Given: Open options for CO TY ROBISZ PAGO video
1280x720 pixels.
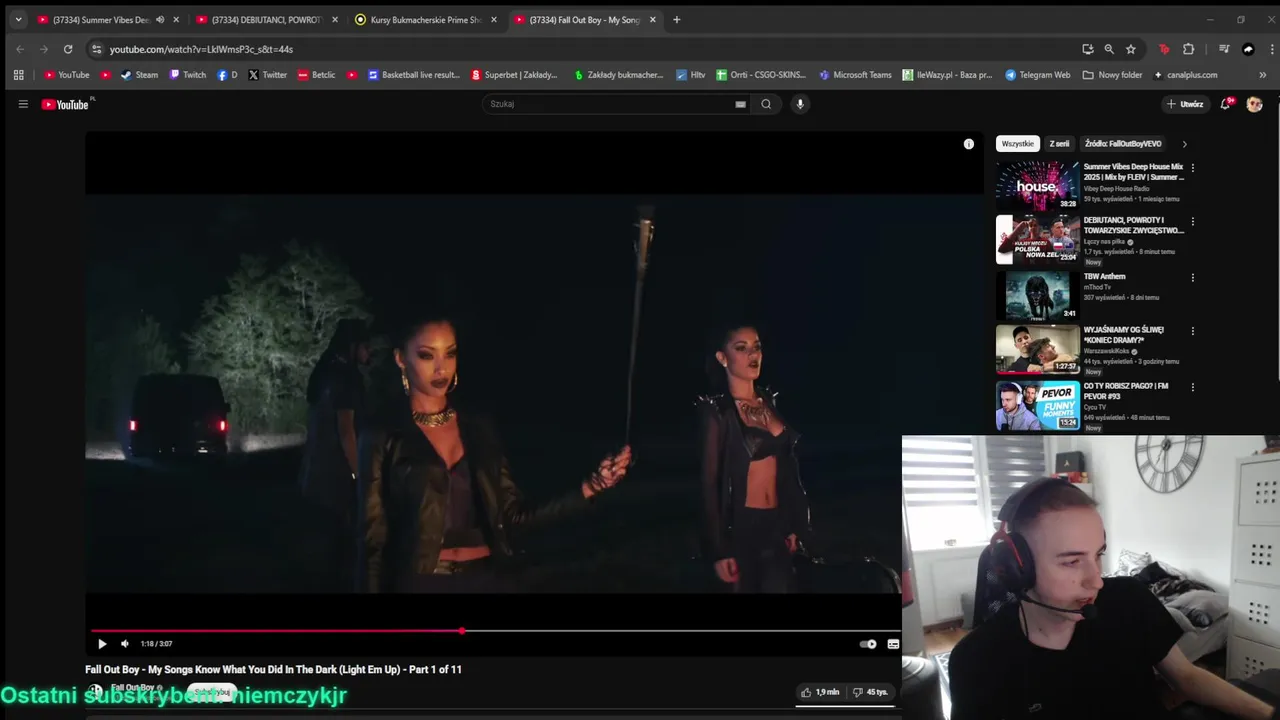Looking at the screenshot, I should point(1192,387).
